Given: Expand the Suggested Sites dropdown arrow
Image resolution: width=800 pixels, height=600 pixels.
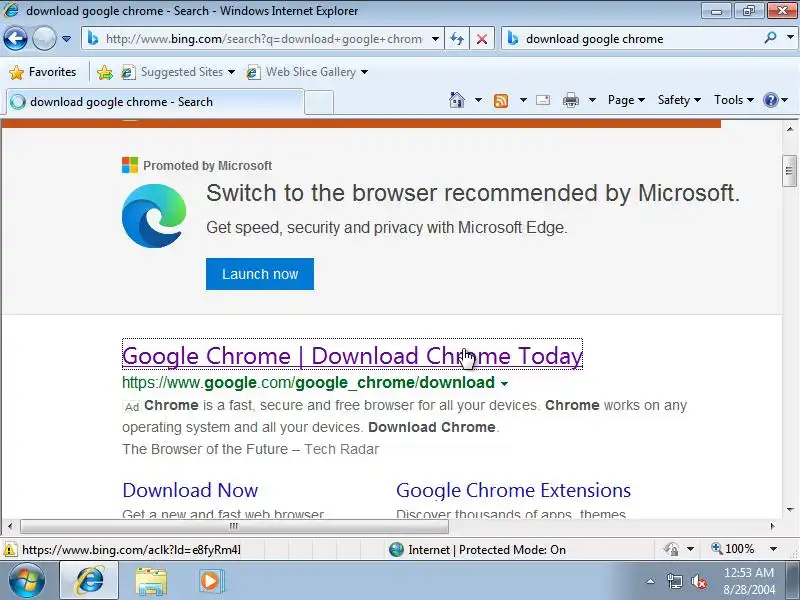Looking at the screenshot, I should (x=231, y=72).
